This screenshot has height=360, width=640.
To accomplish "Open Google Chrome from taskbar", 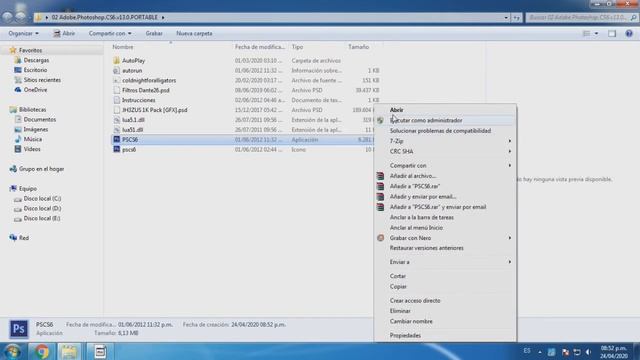I will [x=41, y=351].
